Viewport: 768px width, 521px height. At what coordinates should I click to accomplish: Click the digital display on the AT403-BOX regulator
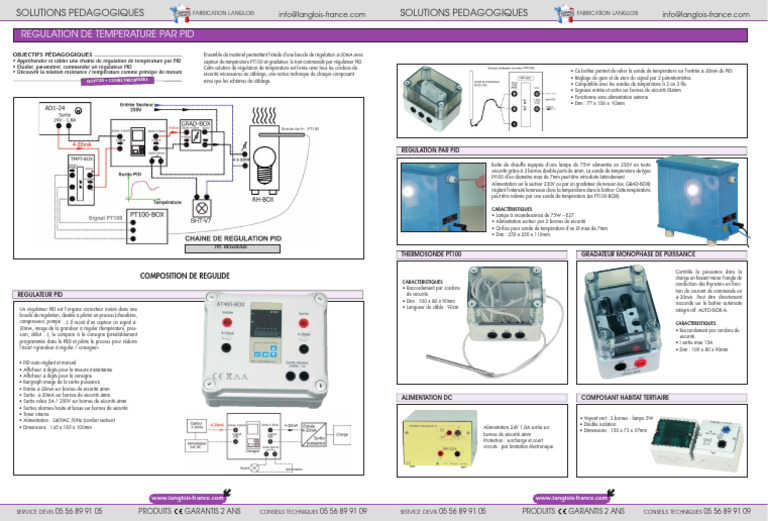point(266,319)
